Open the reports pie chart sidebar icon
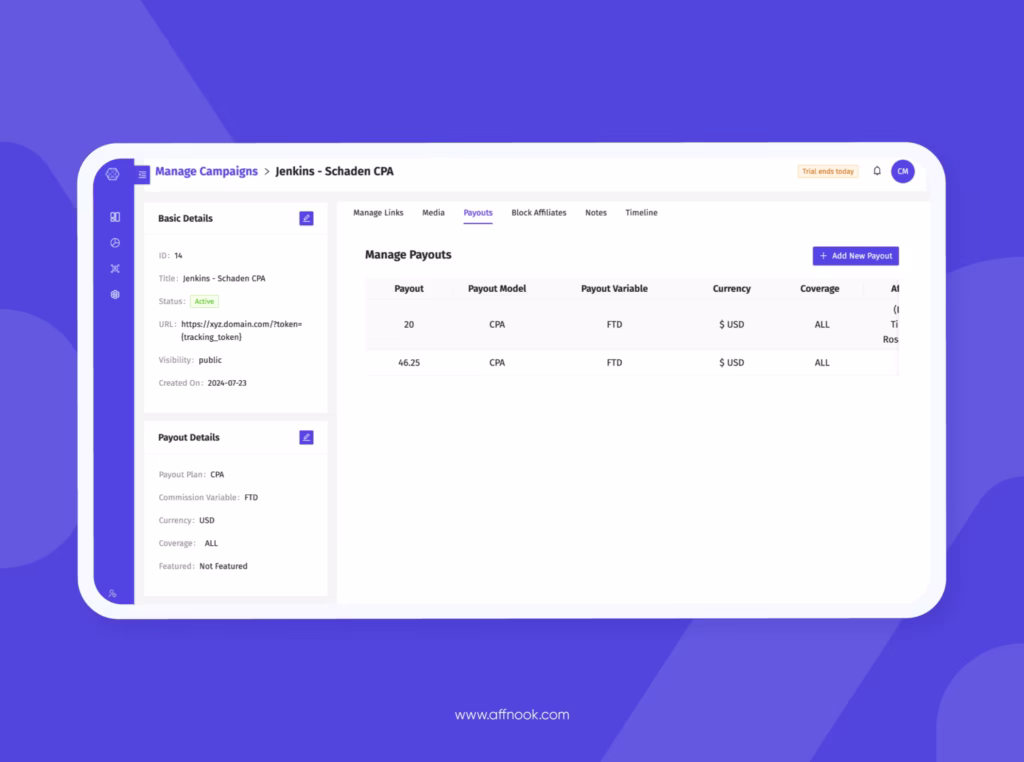The height and width of the screenshot is (762, 1024). click(115, 243)
